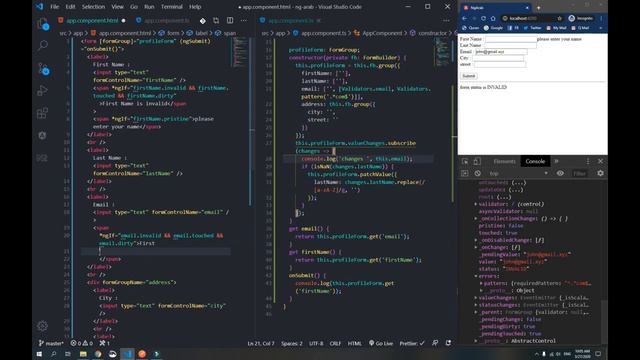Open the Terminal menu

[x=171, y=7]
